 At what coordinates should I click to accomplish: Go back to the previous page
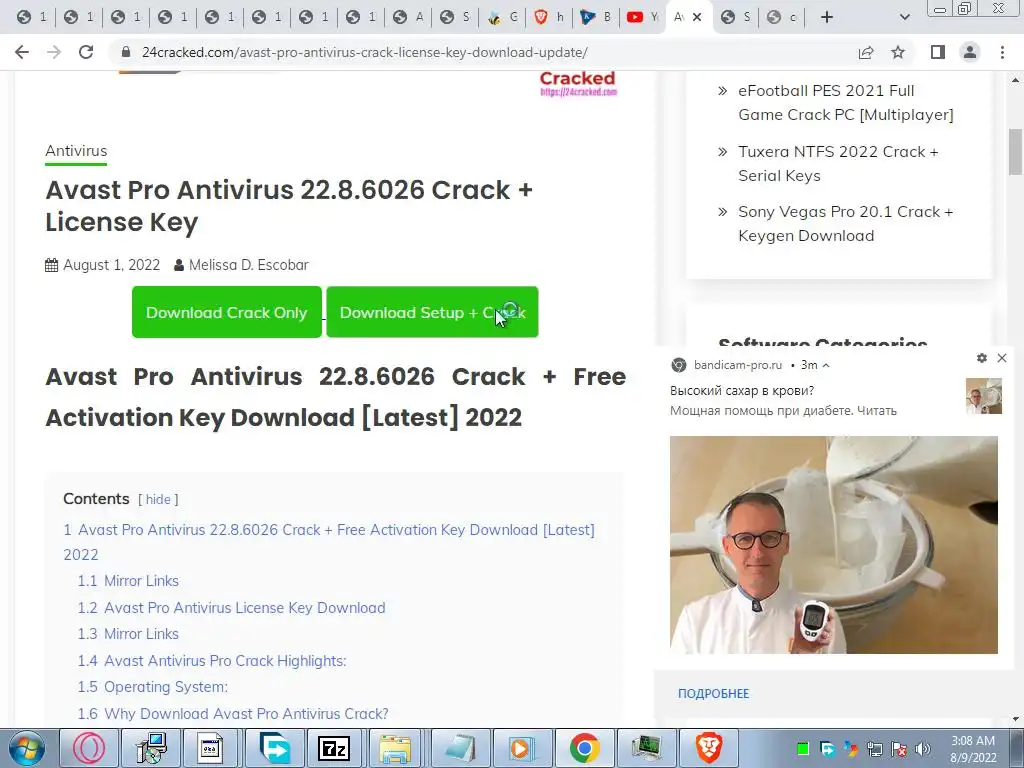pyautogui.click(x=22, y=52)
